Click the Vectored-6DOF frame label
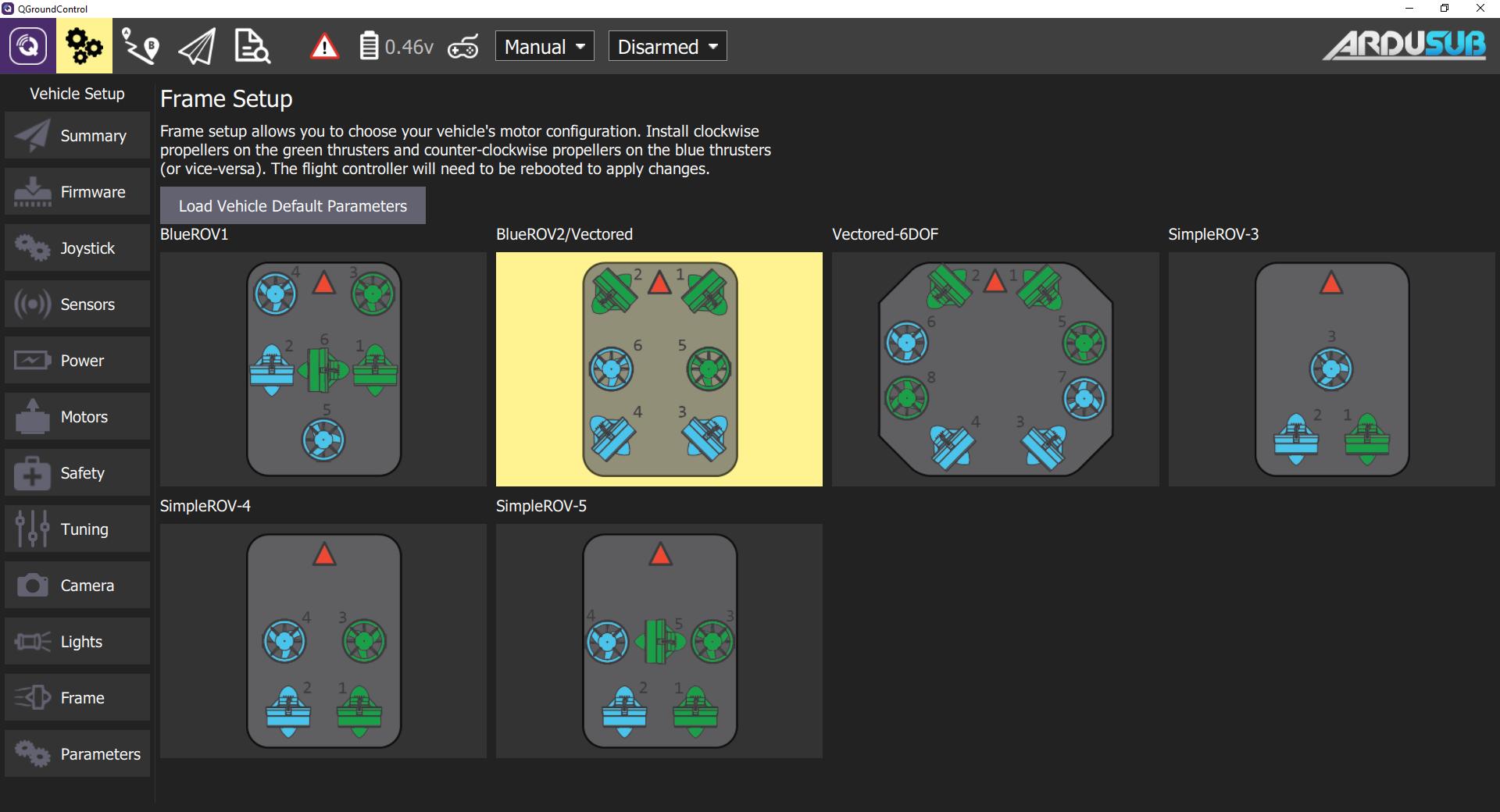1500x812 pixels. pos(885,234)
